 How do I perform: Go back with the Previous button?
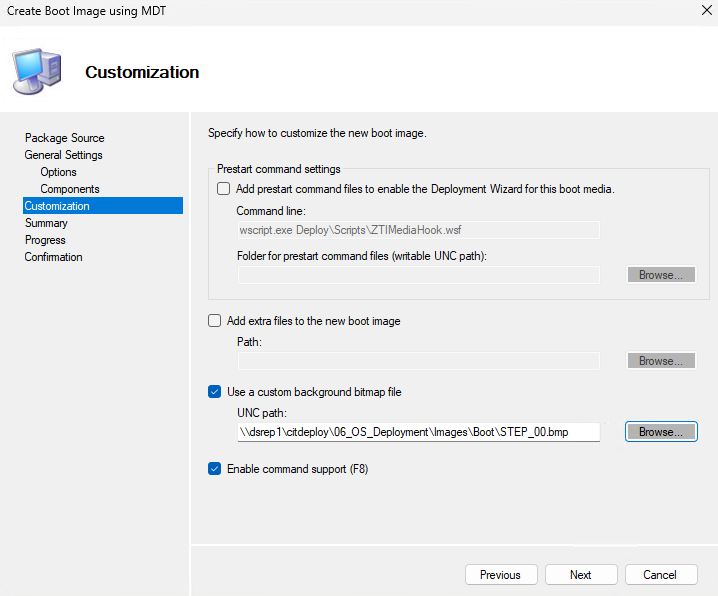[500, 575]
